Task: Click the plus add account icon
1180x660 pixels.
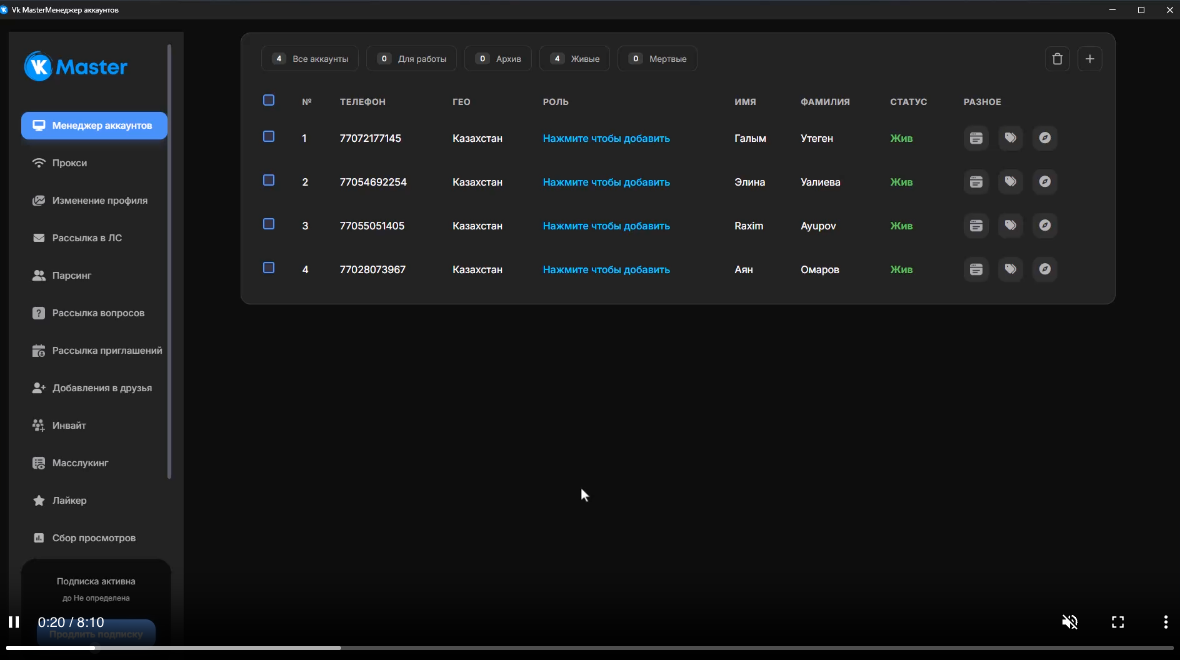Action: click(x=1090, y=59)
